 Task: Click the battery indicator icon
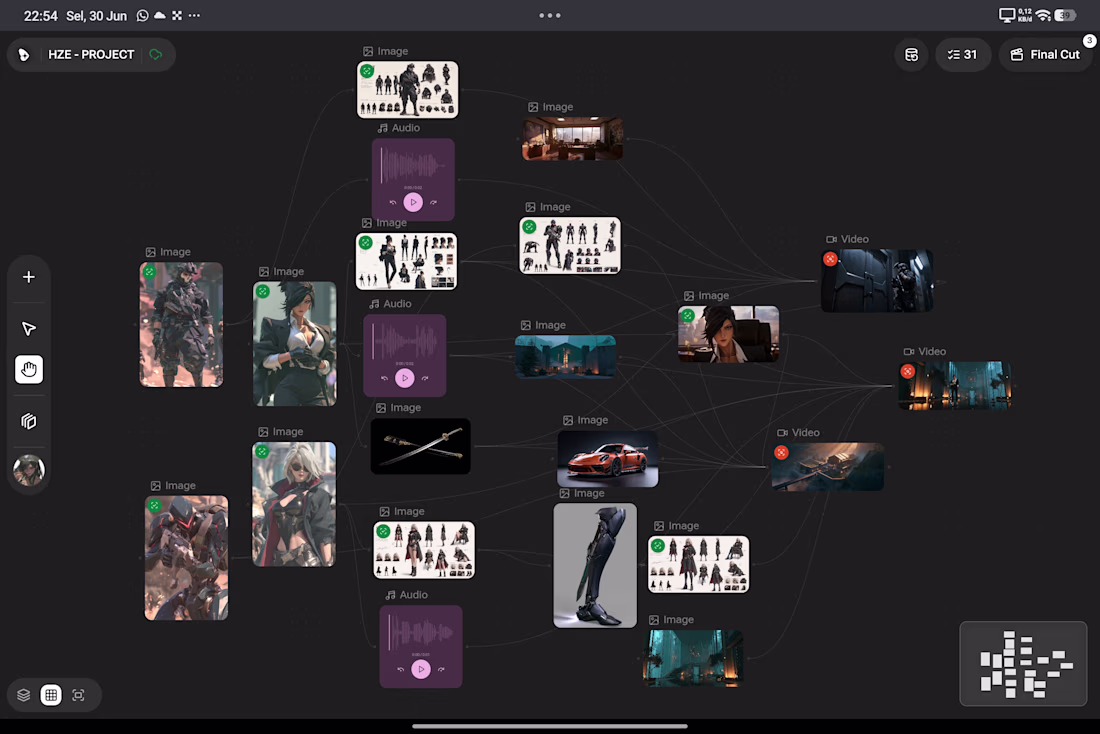click(1065, 15)
